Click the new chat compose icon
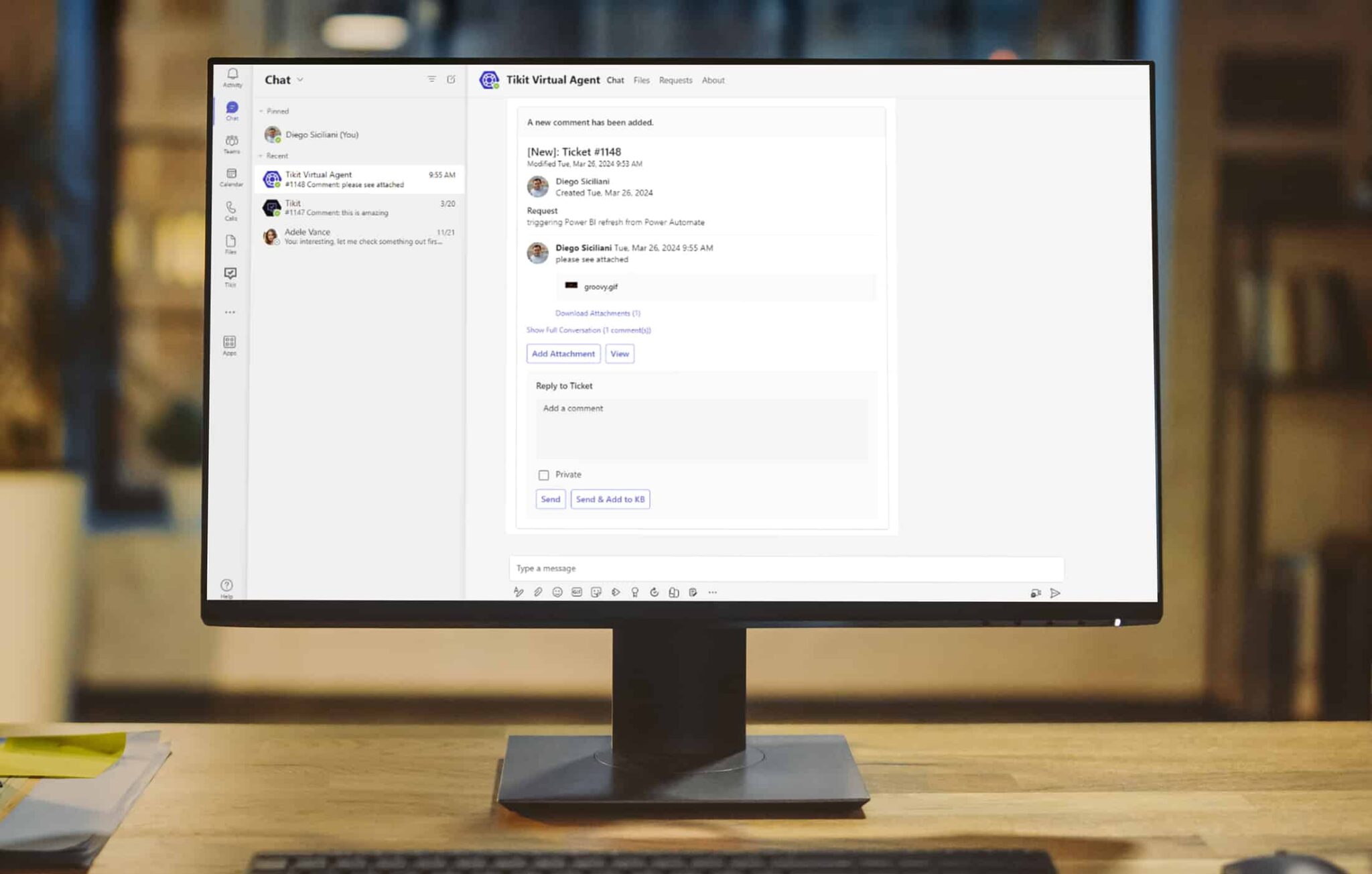 [x=452, y=79]
